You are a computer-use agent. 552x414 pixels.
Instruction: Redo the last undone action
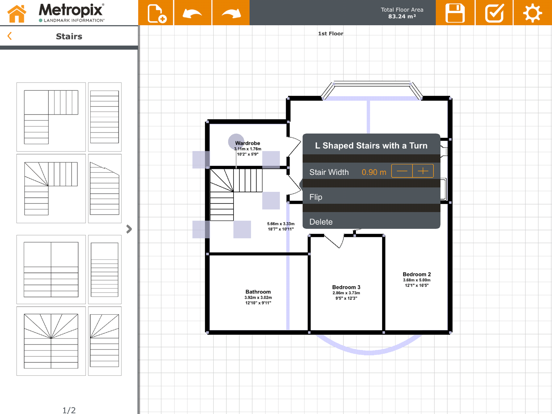coord(231,13)
